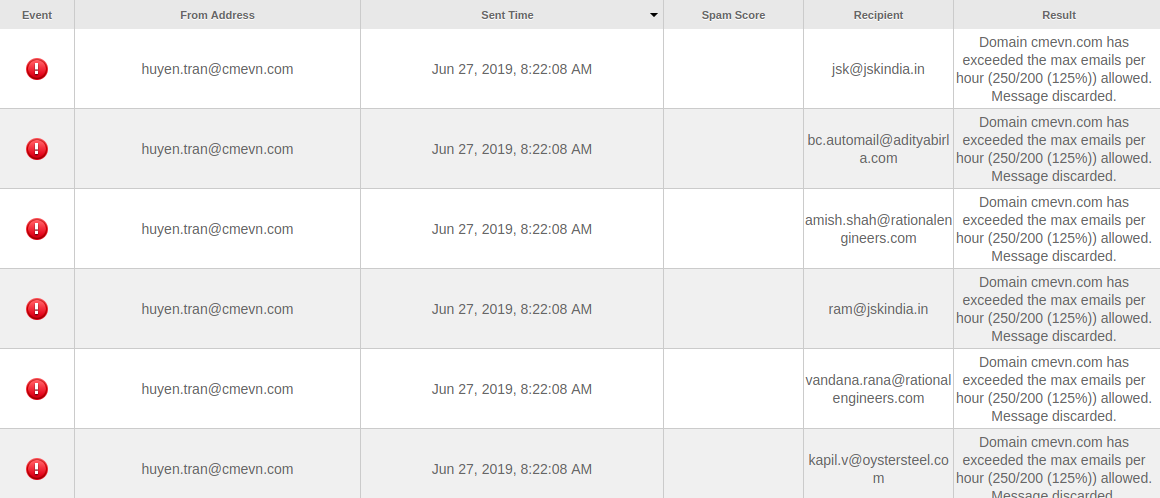Click the sent time in the bc.automail row

pyautogui.click(x=512, y=149)
